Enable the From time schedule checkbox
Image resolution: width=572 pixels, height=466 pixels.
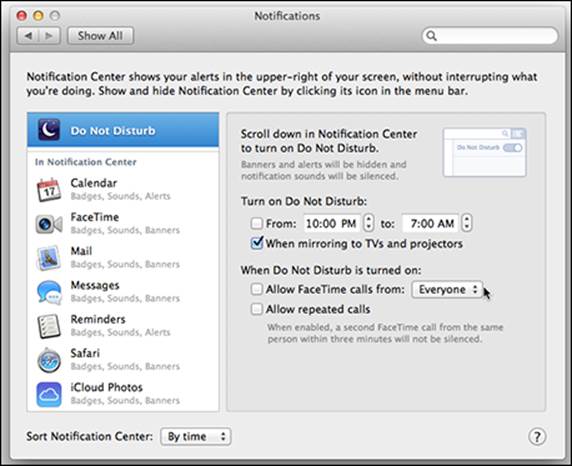257,223
